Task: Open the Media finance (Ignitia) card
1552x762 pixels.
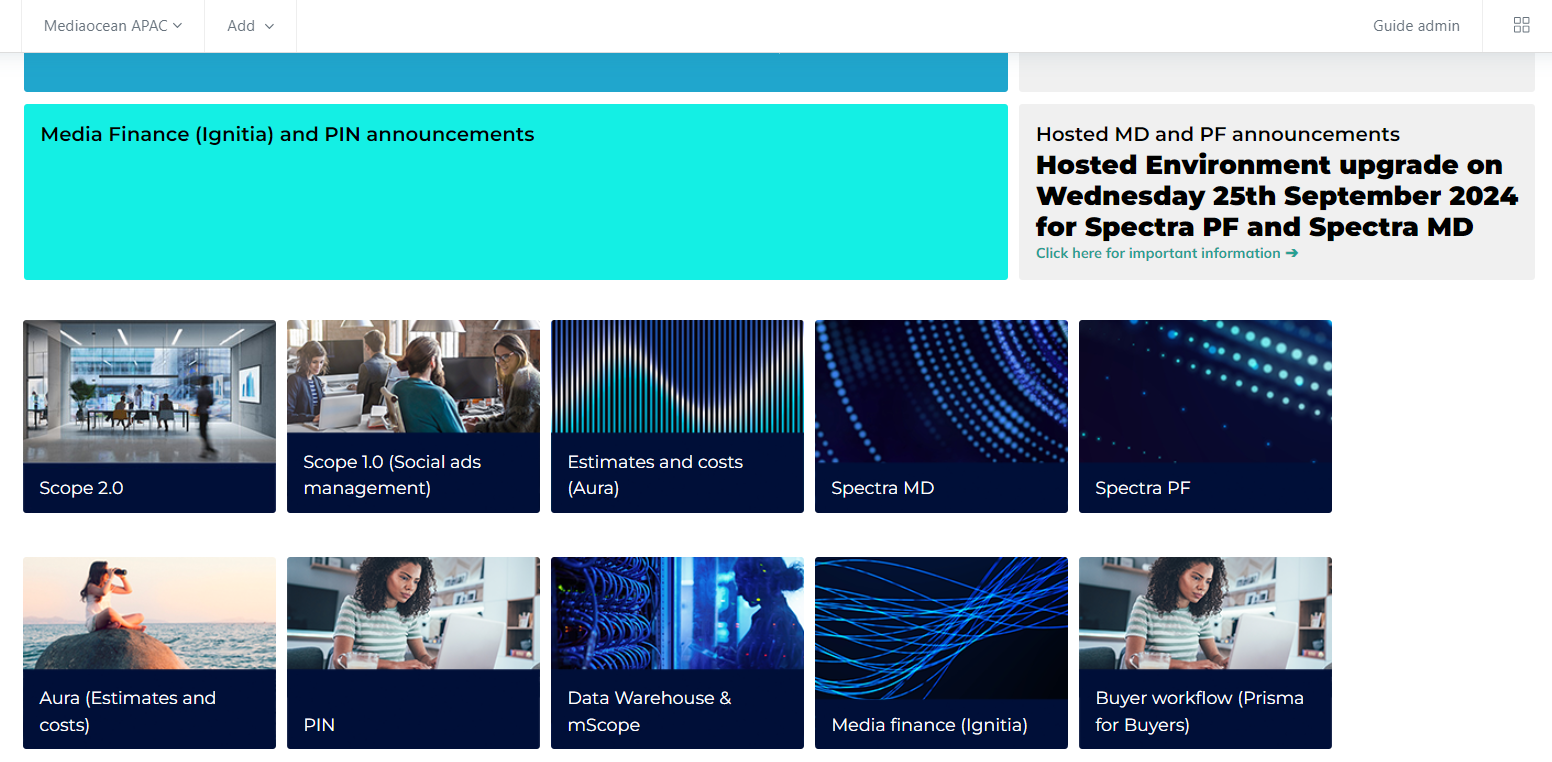Action: tap(941, 652)
